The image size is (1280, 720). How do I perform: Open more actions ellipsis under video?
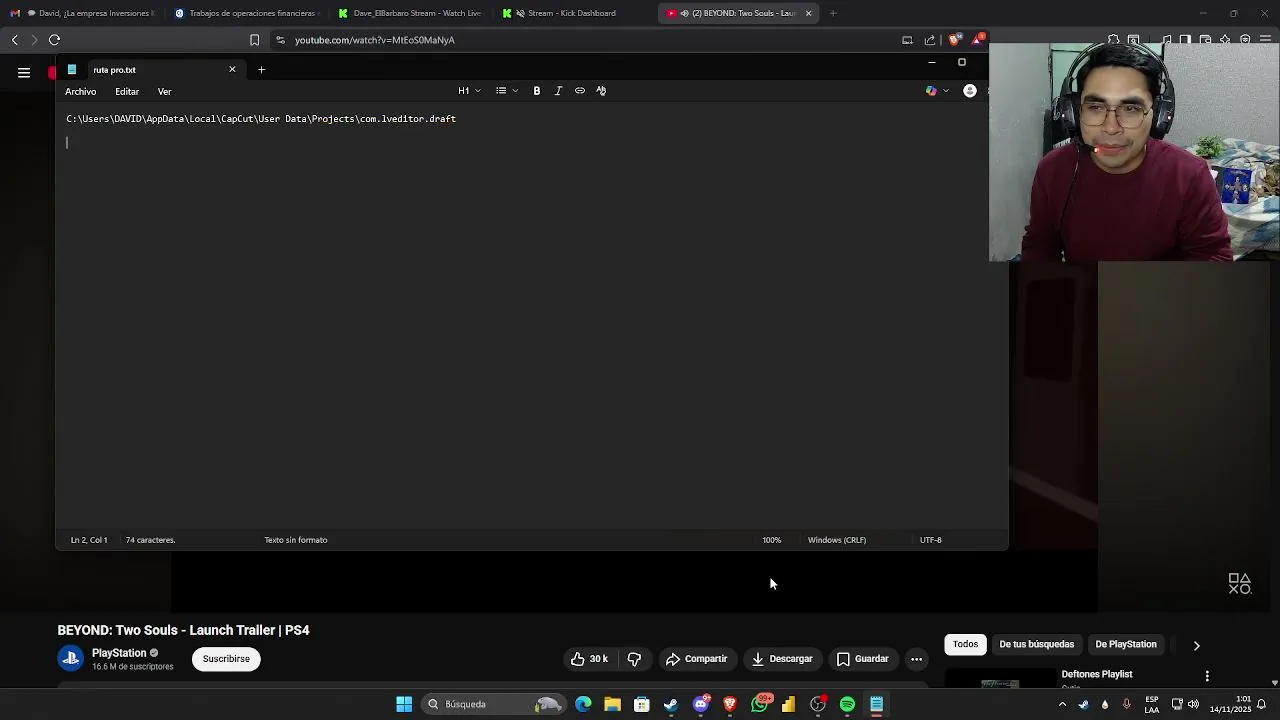tap(916, 659)
